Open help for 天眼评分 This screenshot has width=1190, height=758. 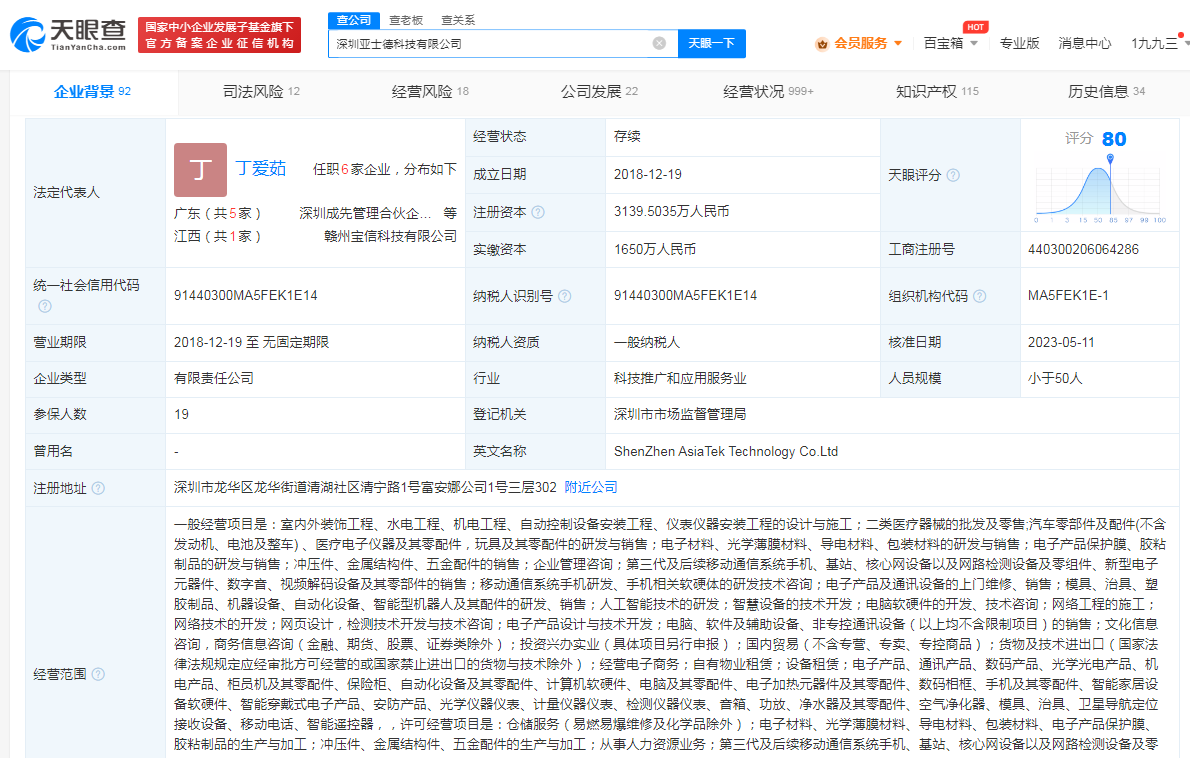coord(953,175)
